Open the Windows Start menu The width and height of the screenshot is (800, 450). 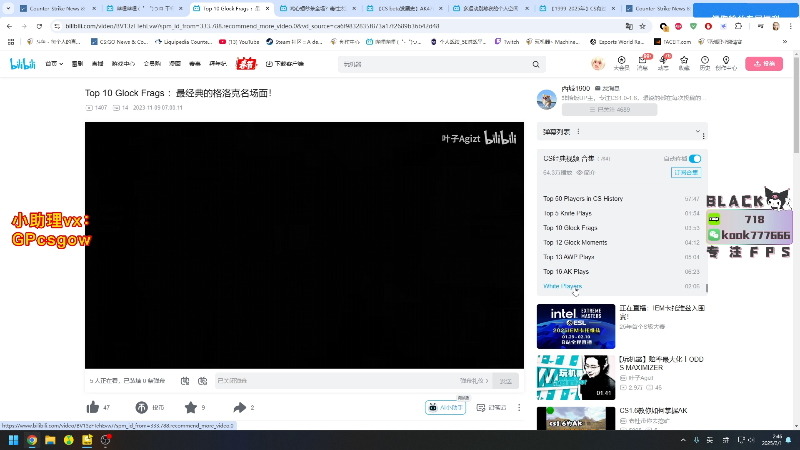click(13, 440)
